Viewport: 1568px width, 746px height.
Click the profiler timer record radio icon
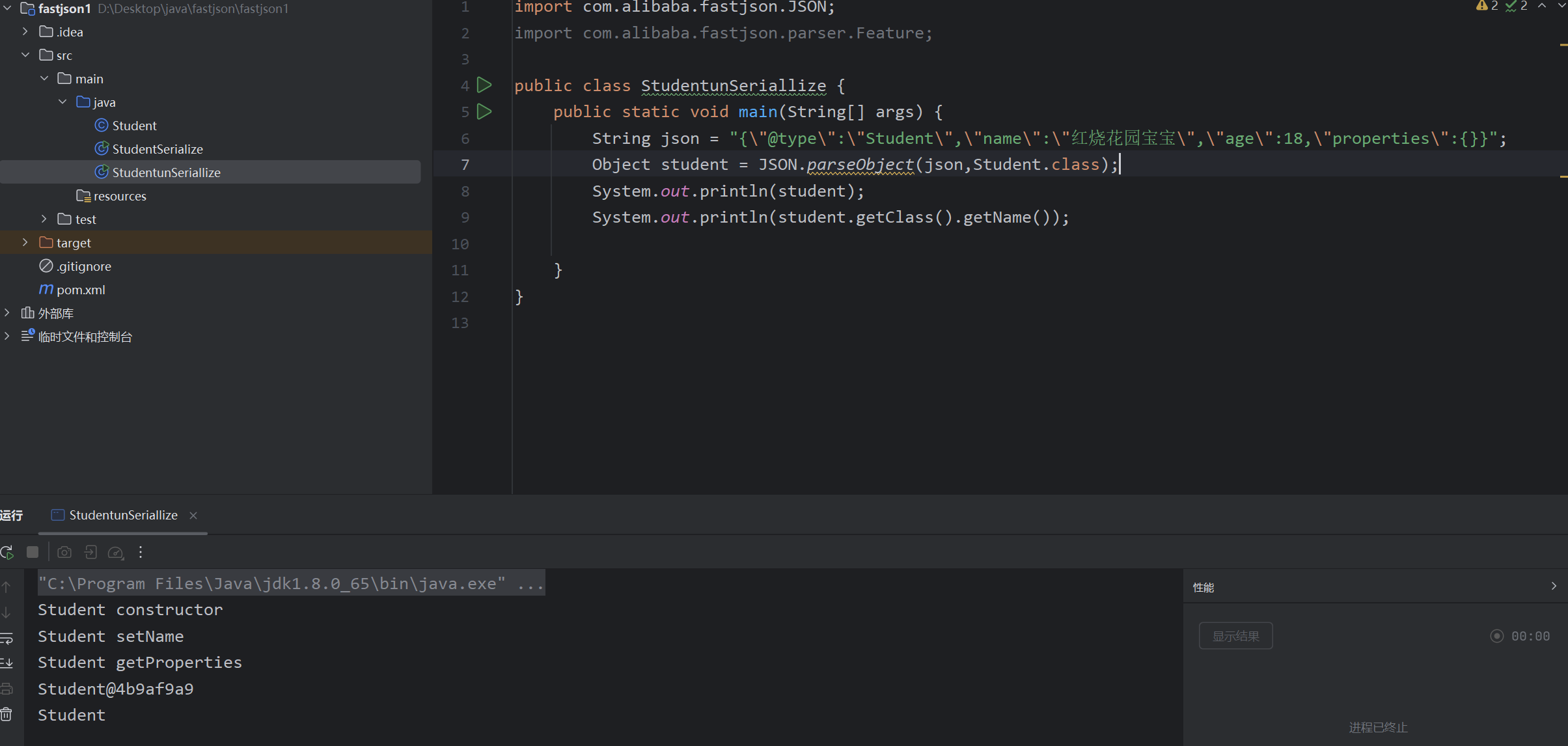(x=1496, y=636)
